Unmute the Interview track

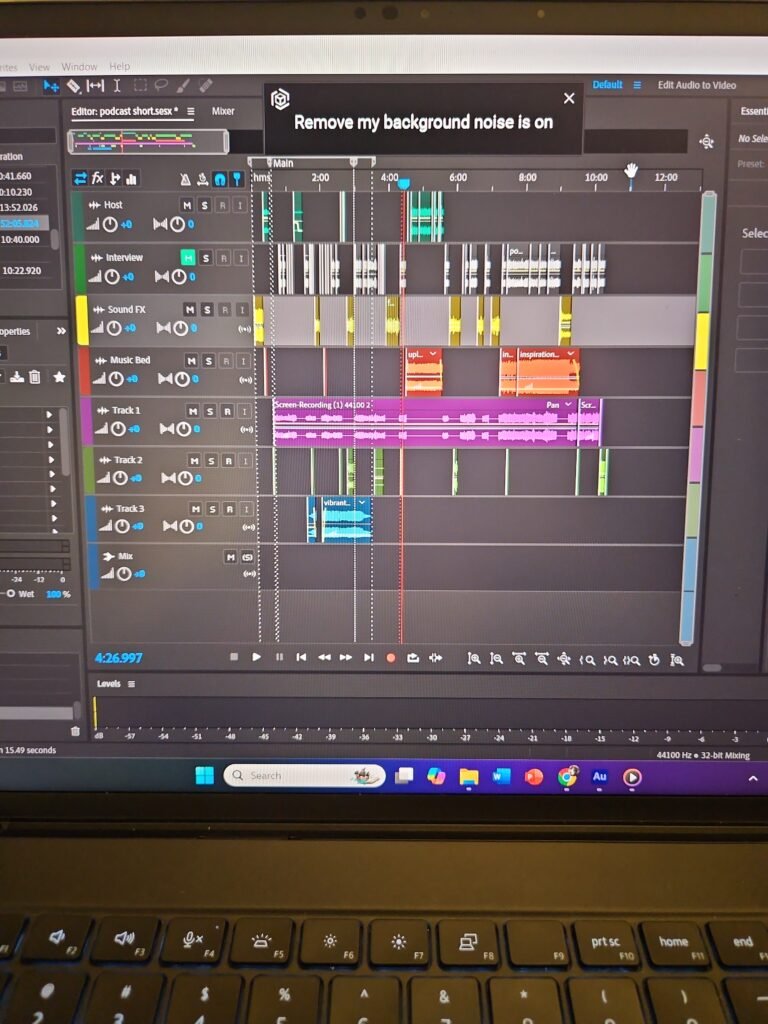(x=188, y=258)
